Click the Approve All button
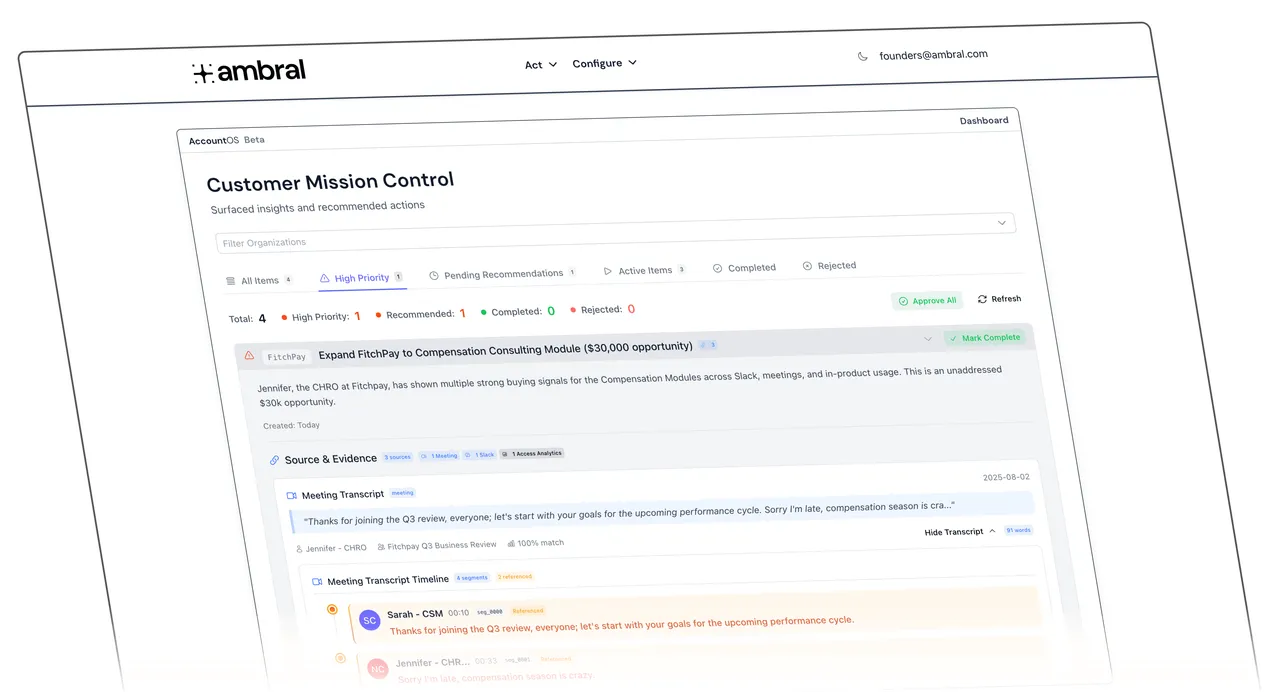 pyautogui.click(x=927, y=301)
